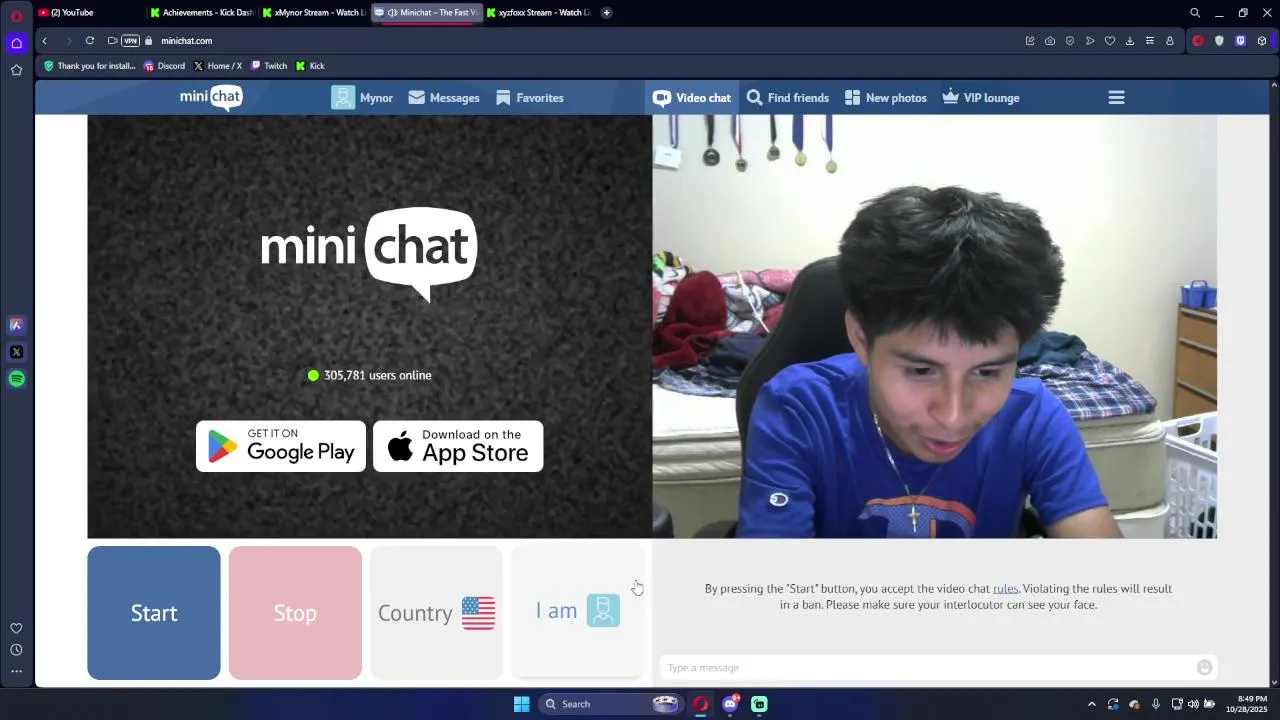
Task: Open the Discord bookmark
Action: point(164,66)
